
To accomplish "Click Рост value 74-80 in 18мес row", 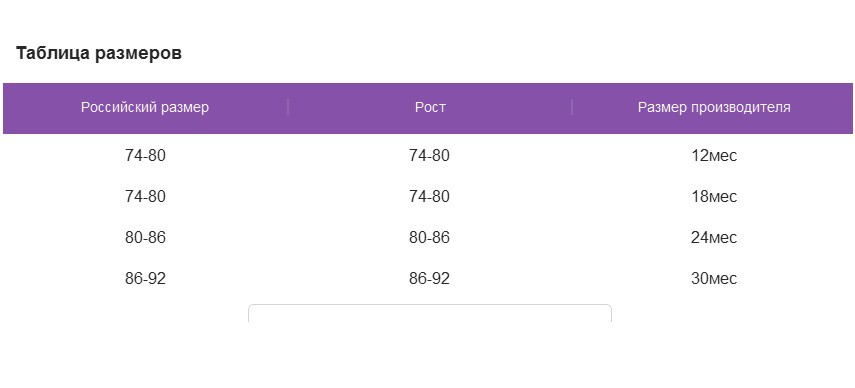I will pyautogui.click(x=429, y=197).
